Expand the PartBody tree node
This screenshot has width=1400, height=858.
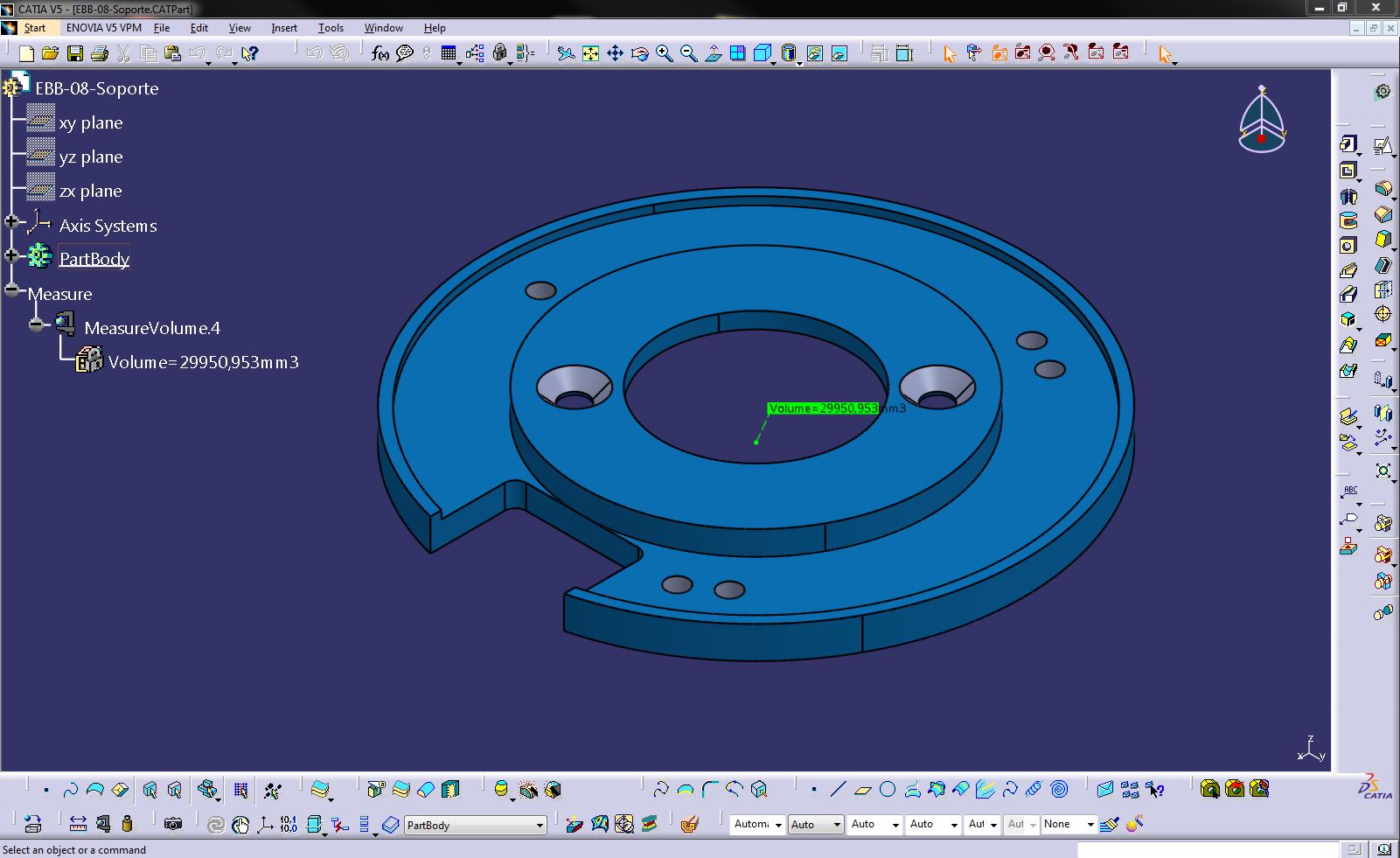(11, 255)
